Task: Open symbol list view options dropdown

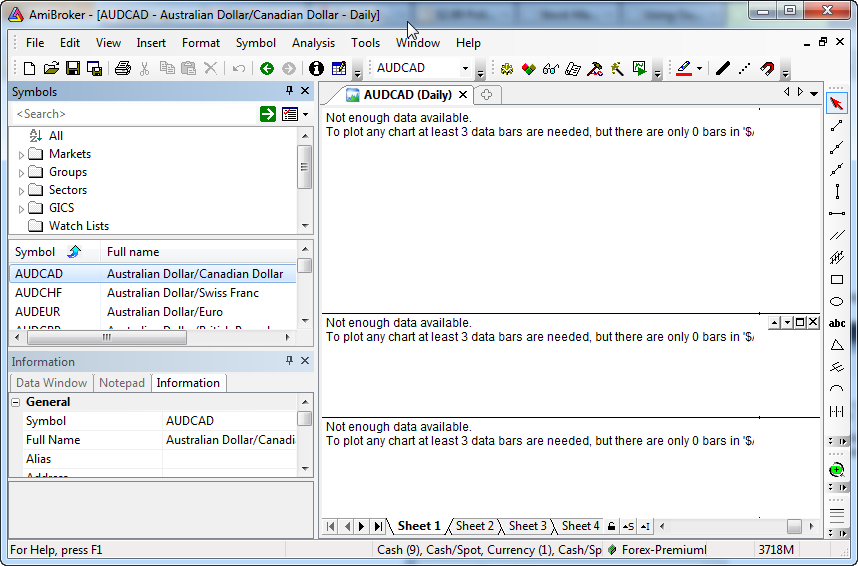Action: coord(305,114)
